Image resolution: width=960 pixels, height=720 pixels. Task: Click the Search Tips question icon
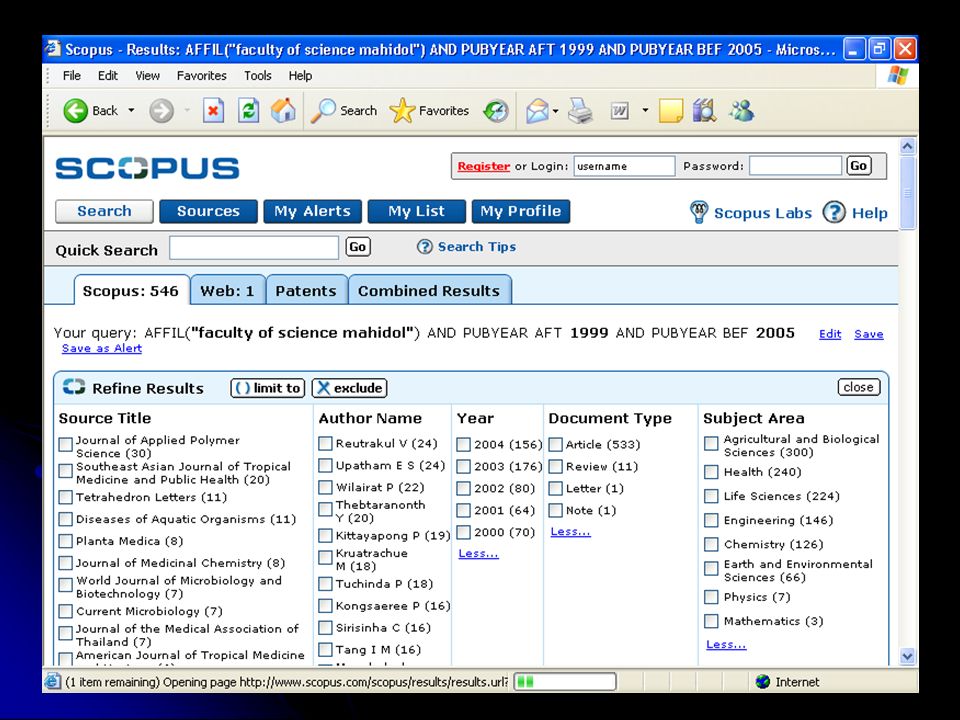424,247
